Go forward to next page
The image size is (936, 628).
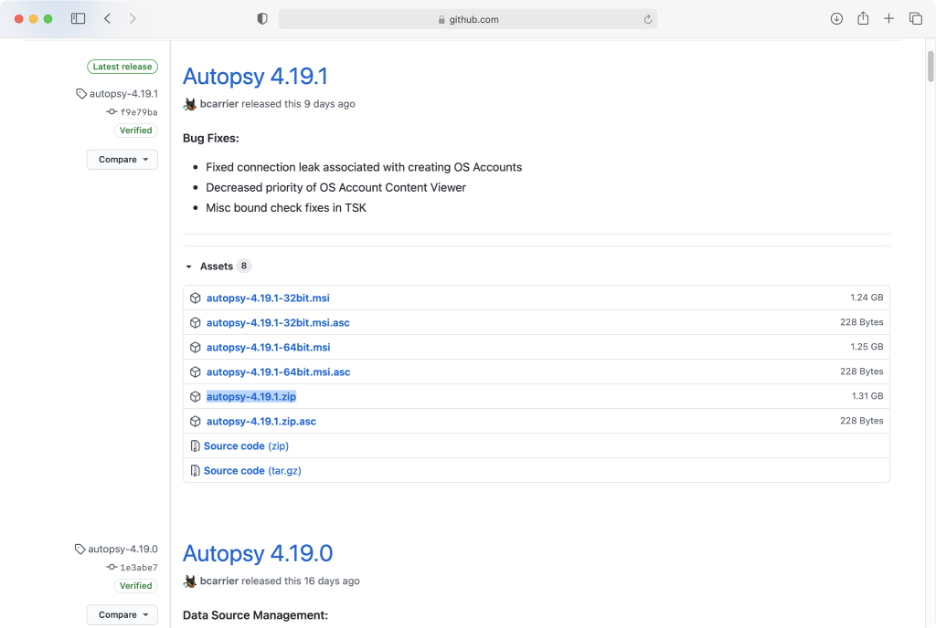coord(133,19)
